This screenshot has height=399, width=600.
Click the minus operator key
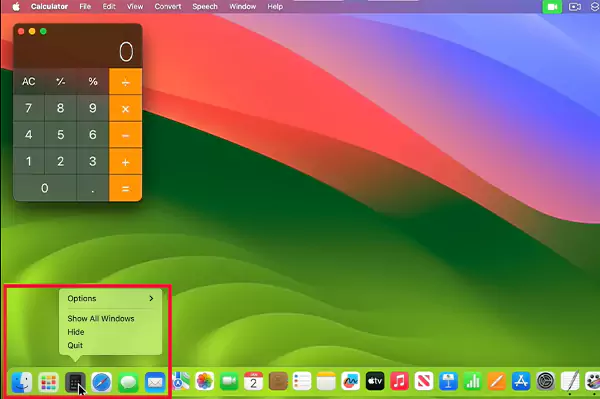(126, 135)
